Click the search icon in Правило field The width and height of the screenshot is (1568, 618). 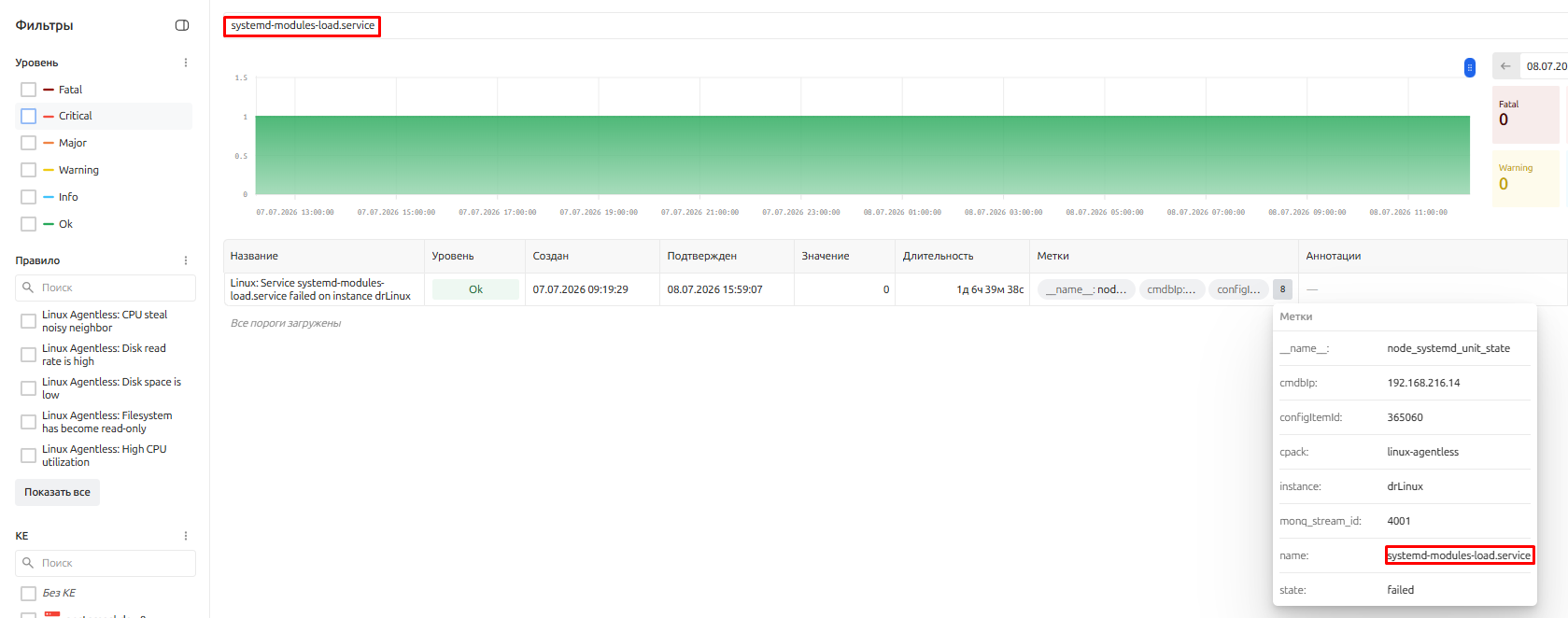pos(28,288)
